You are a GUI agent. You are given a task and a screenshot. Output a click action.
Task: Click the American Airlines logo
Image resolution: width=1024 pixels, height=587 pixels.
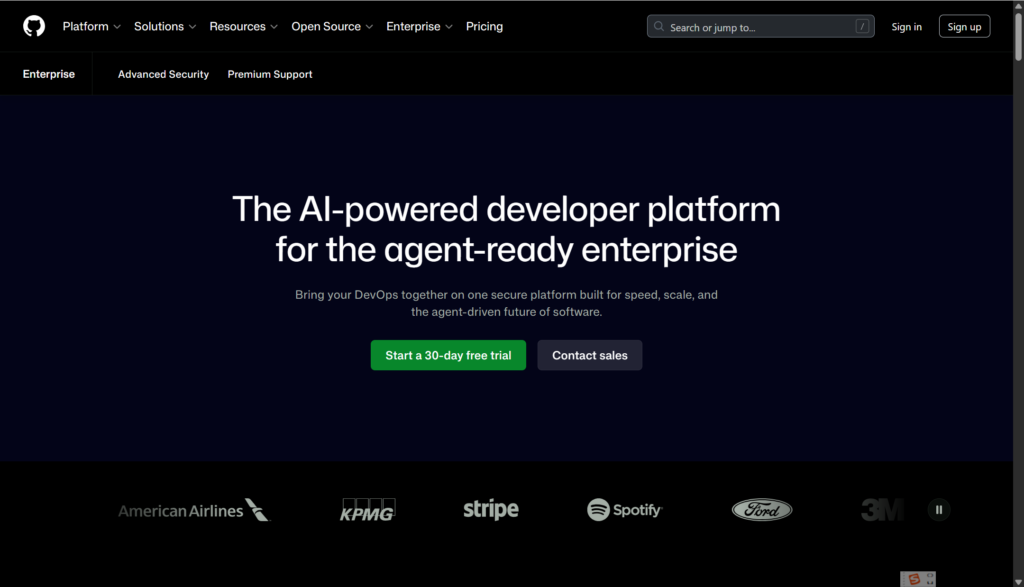coord(194,510)
